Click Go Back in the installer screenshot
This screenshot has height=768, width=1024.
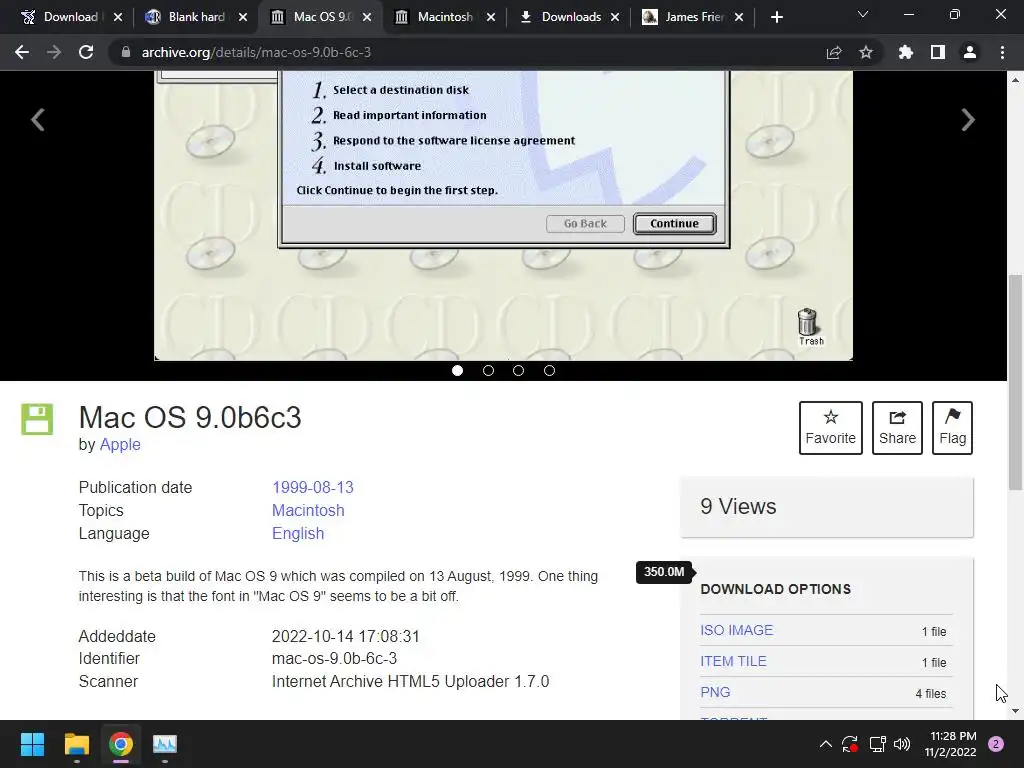(585, 223)
